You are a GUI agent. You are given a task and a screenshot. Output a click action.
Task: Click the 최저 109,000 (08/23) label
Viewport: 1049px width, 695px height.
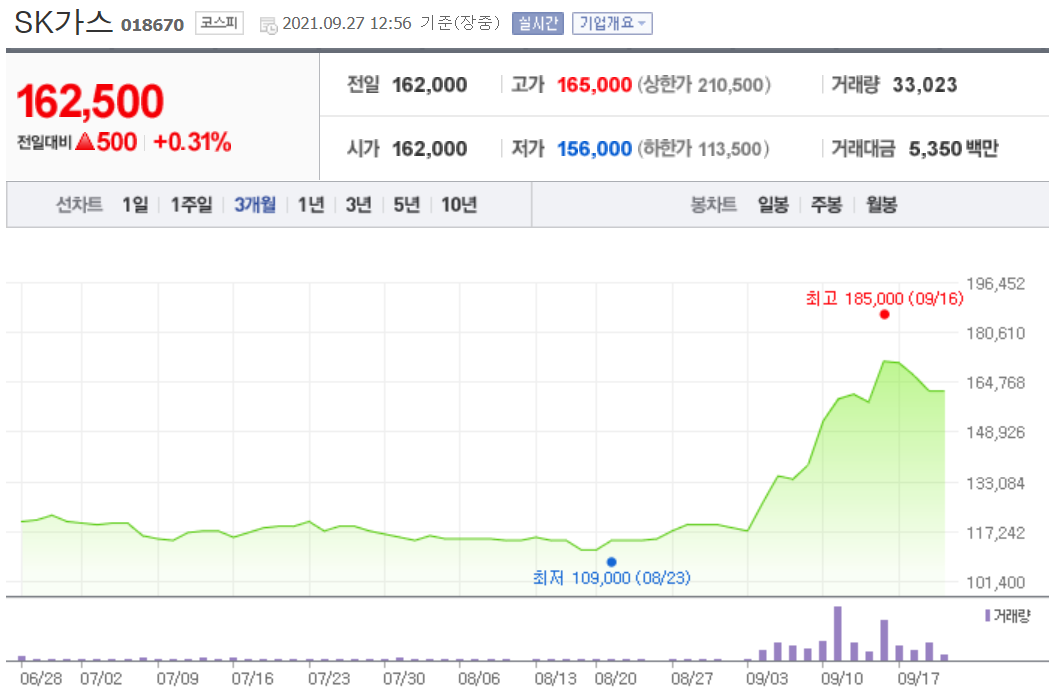tap(611, 578)
